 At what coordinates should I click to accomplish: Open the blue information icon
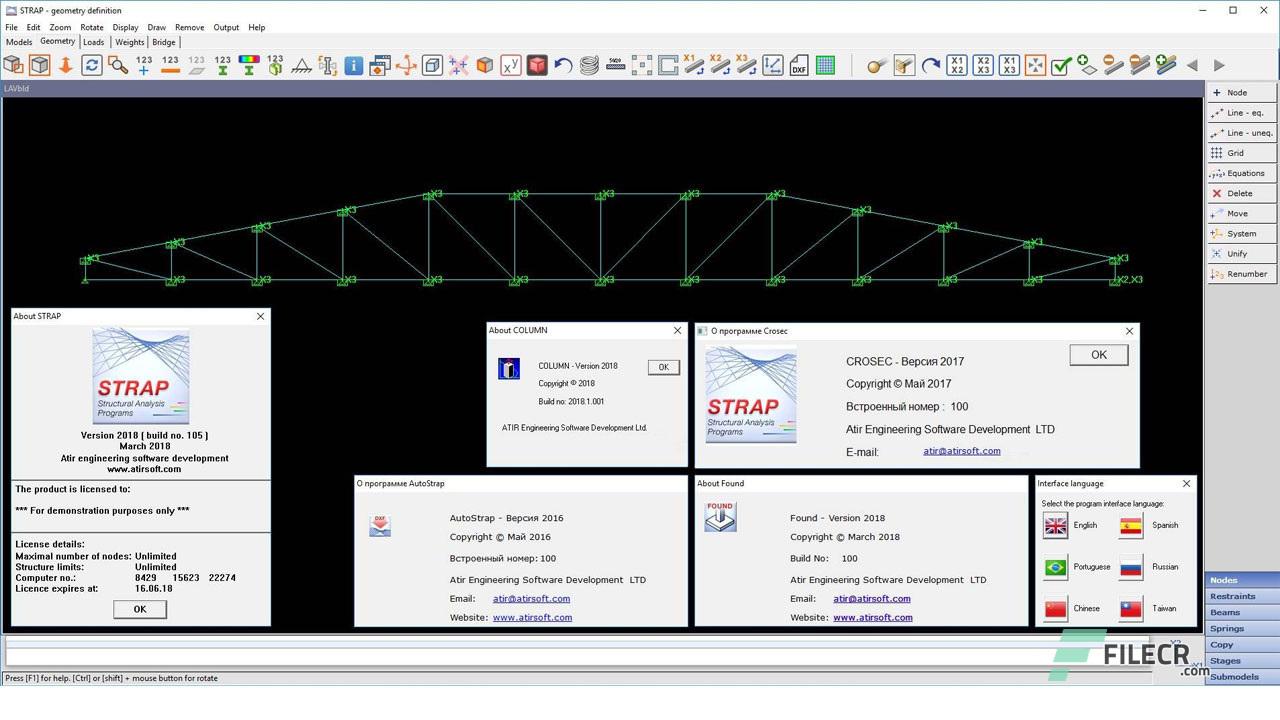[353, 65]
